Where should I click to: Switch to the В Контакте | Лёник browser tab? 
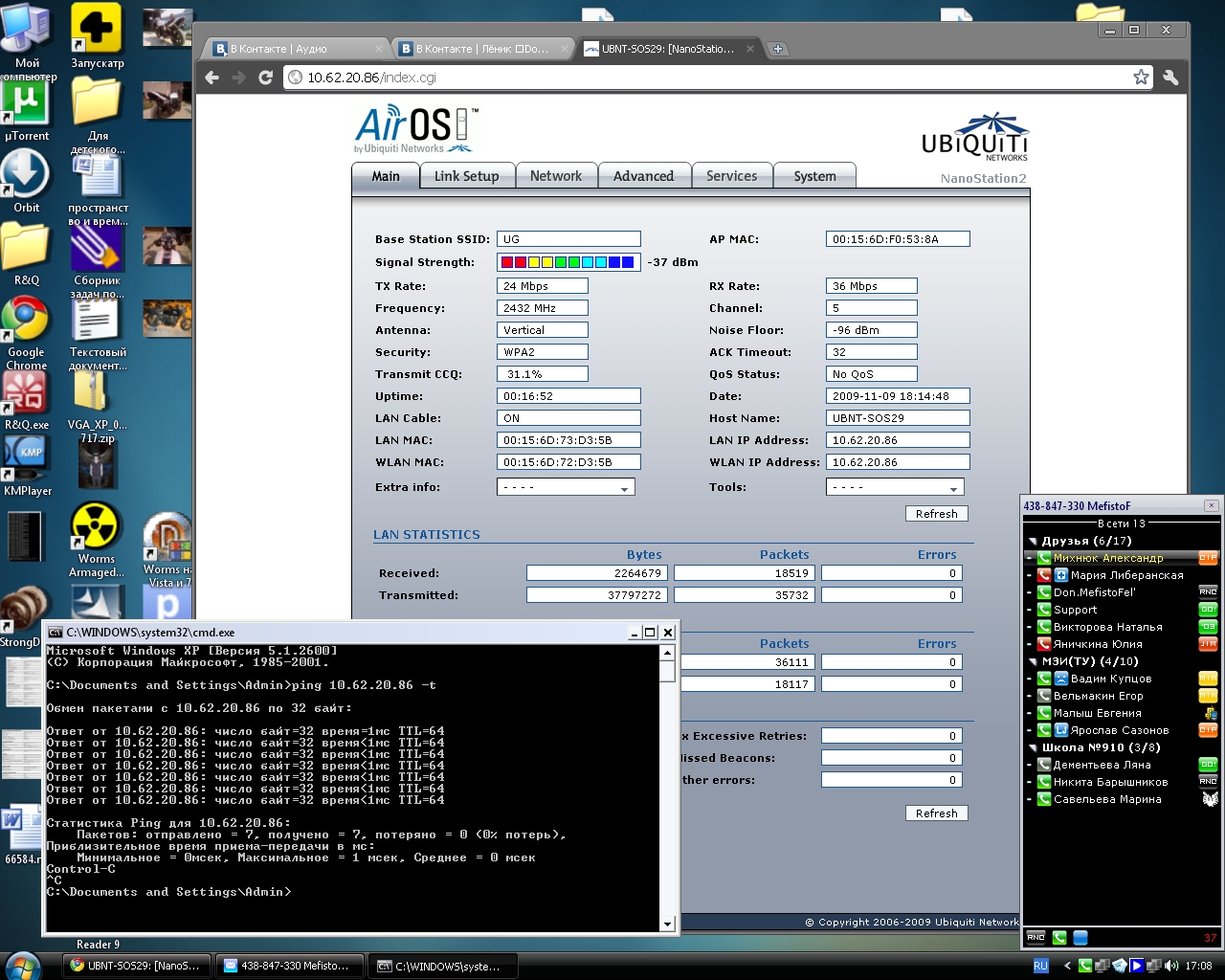tap(482, 49)
